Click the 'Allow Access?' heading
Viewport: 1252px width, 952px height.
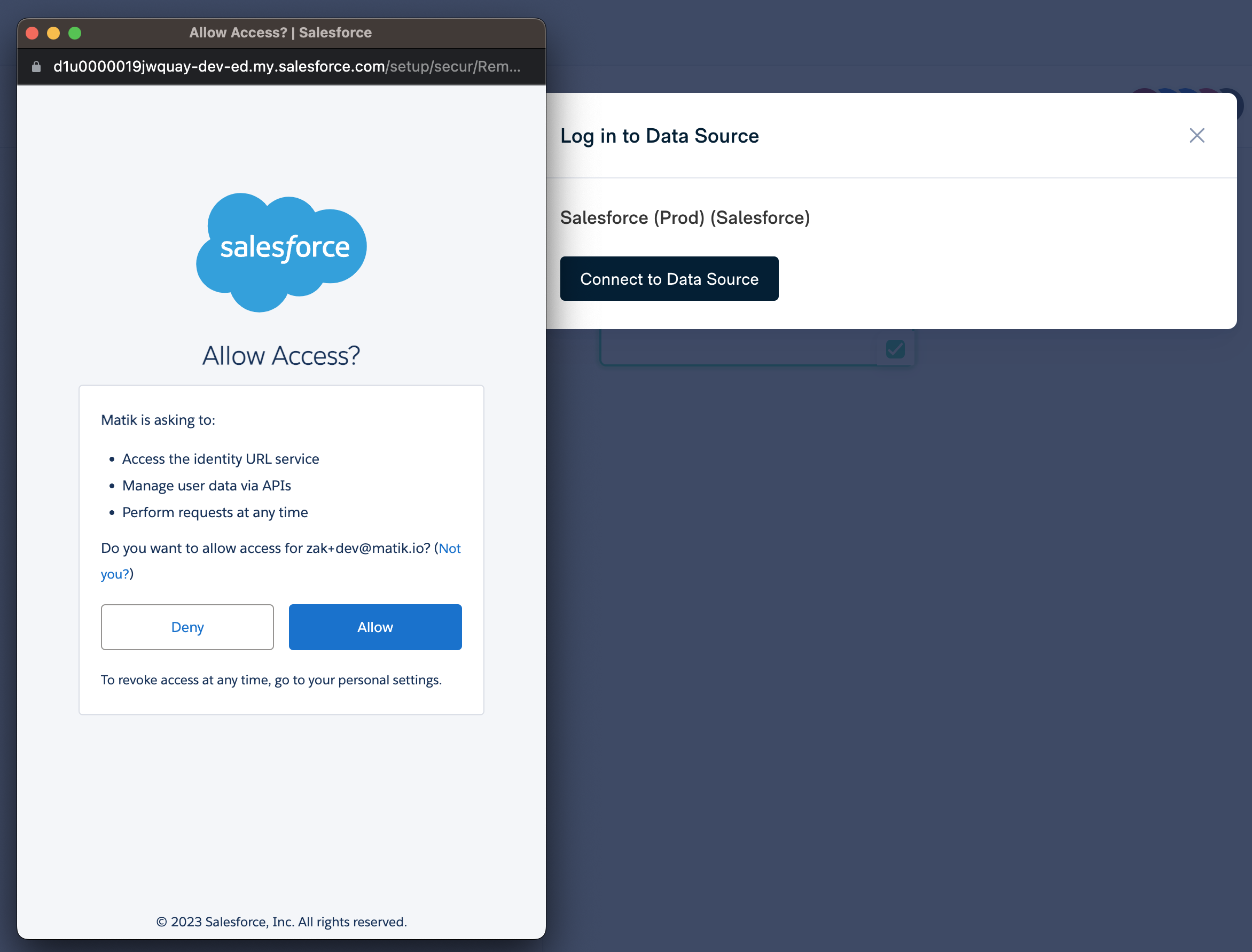(x=281, y=356)
